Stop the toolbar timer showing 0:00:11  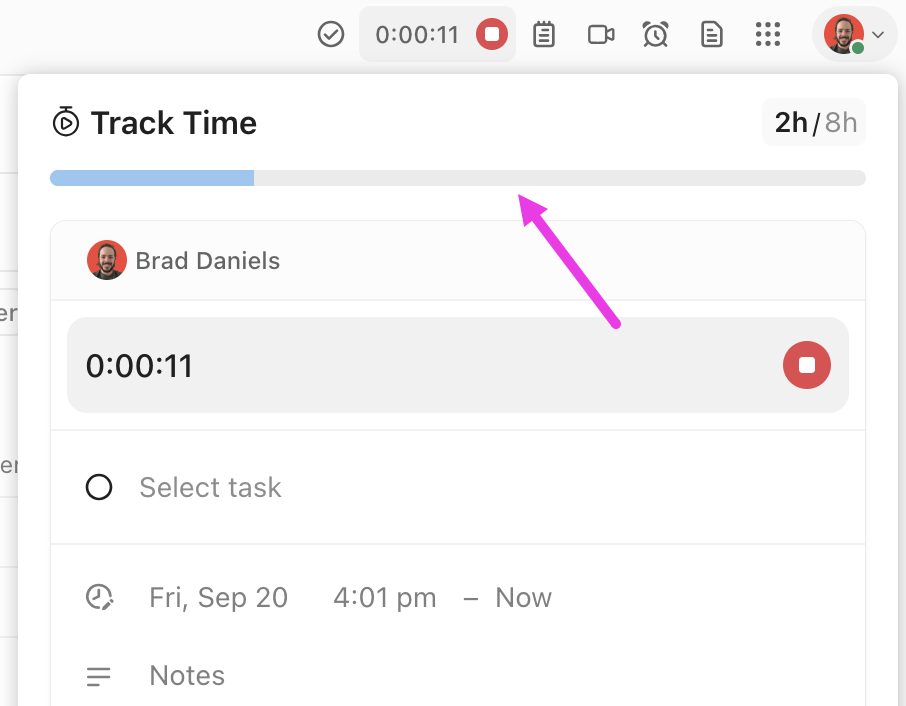(x=490, y=33)
